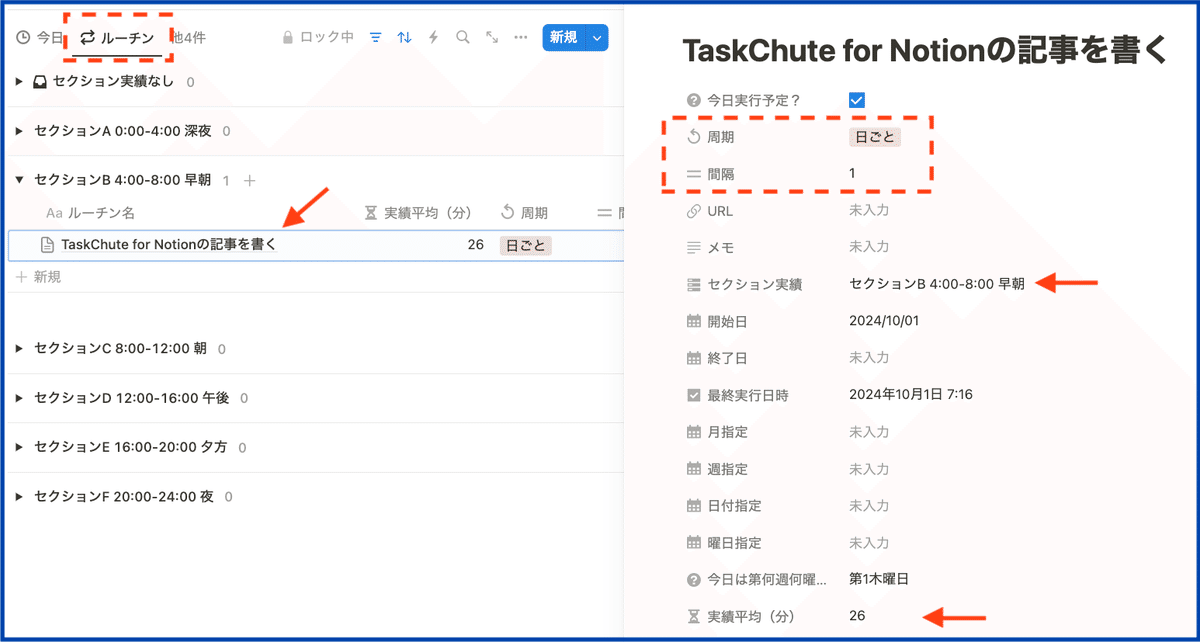1200x642 pixels.
Task: Click the ロック中 lock indicator
Action: [x=318, y=37]
